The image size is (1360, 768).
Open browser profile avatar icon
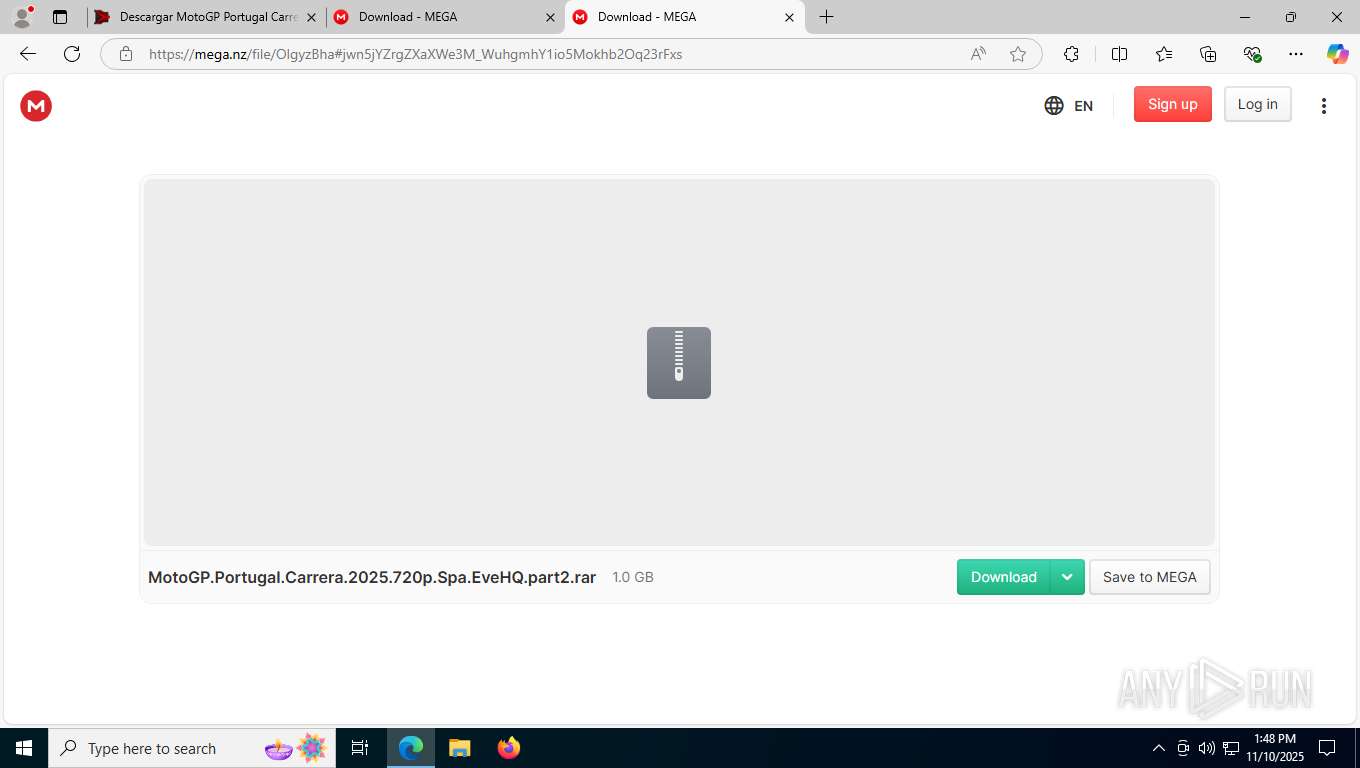[22, 17]
